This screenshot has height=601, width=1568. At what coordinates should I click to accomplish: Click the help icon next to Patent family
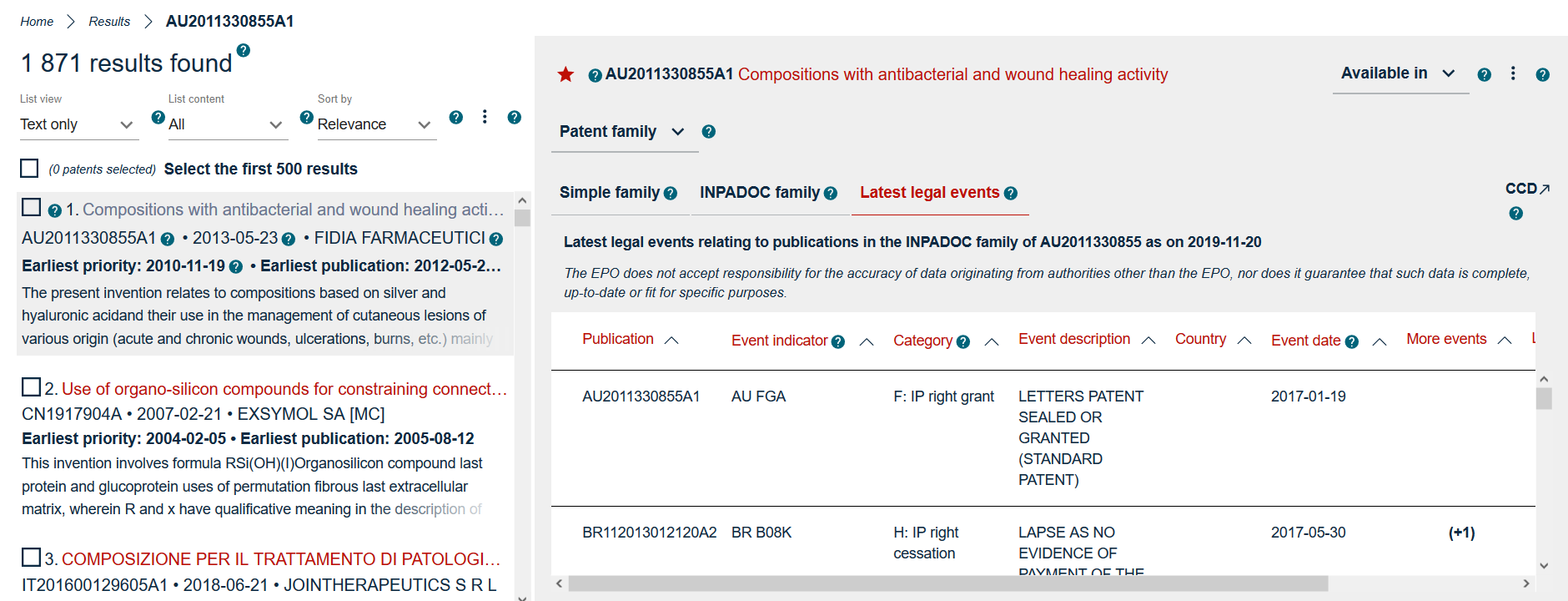(709, 132)
